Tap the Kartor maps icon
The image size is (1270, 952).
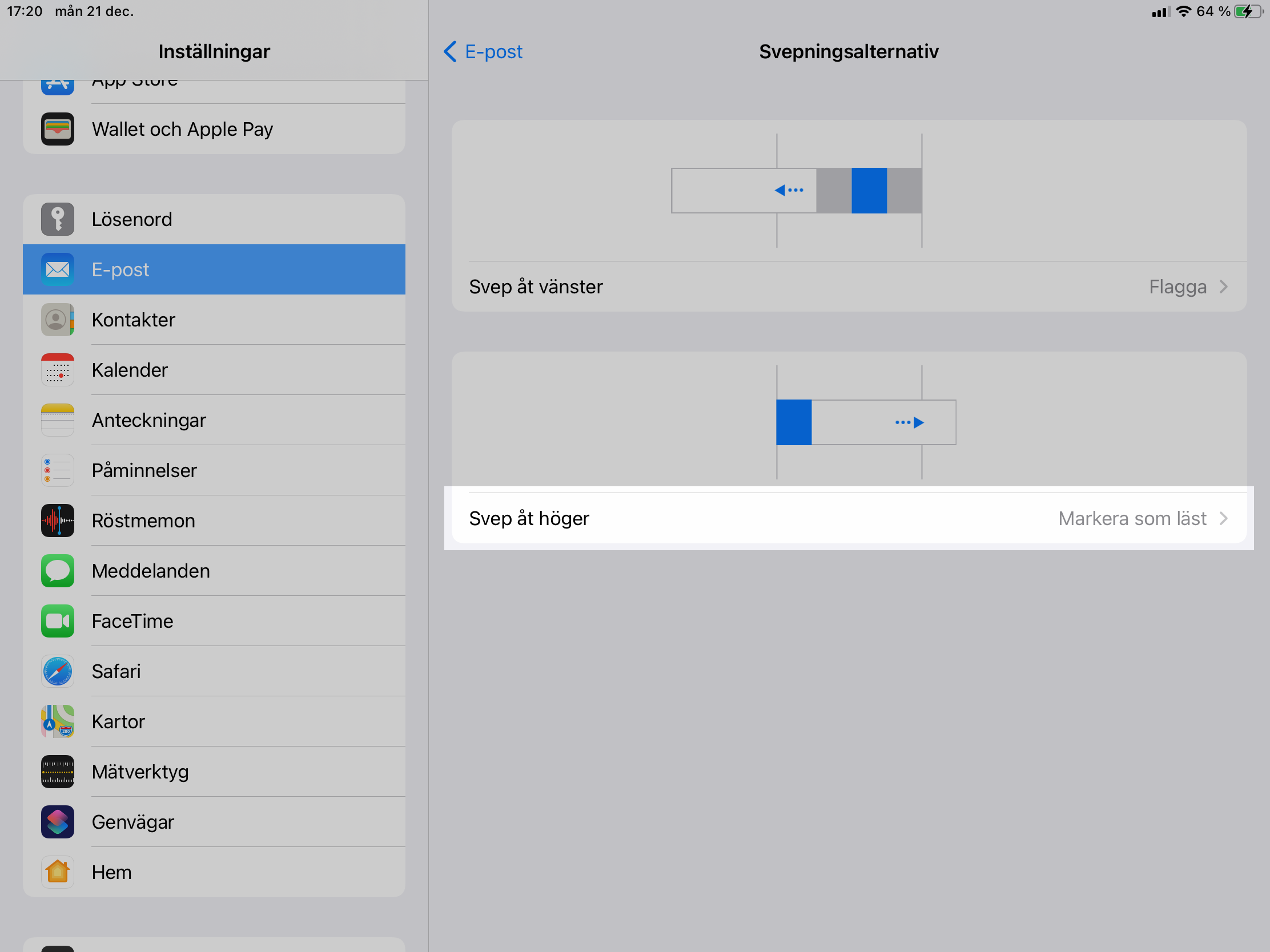point(58,721)
